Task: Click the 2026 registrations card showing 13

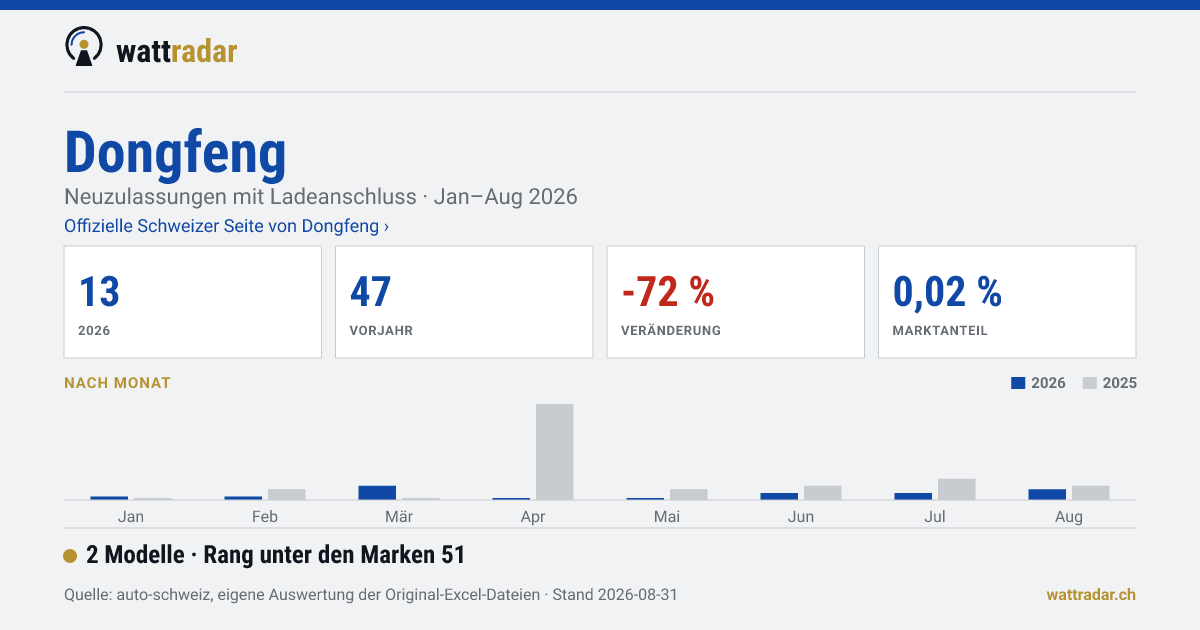Action: (x=193, y=302)
